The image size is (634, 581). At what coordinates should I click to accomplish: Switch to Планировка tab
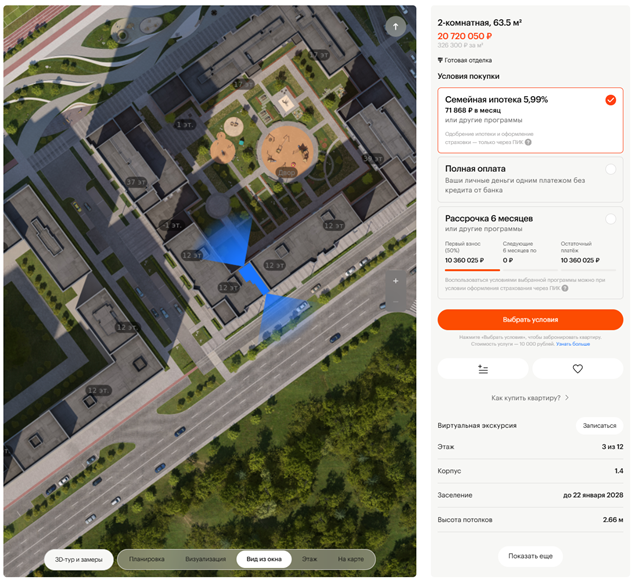[146, 559]
